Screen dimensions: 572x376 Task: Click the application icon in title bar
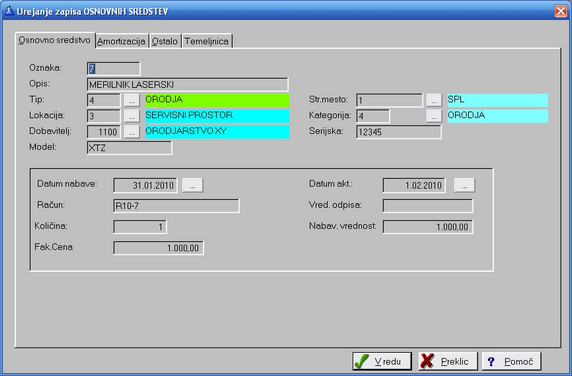coord(9,11)
